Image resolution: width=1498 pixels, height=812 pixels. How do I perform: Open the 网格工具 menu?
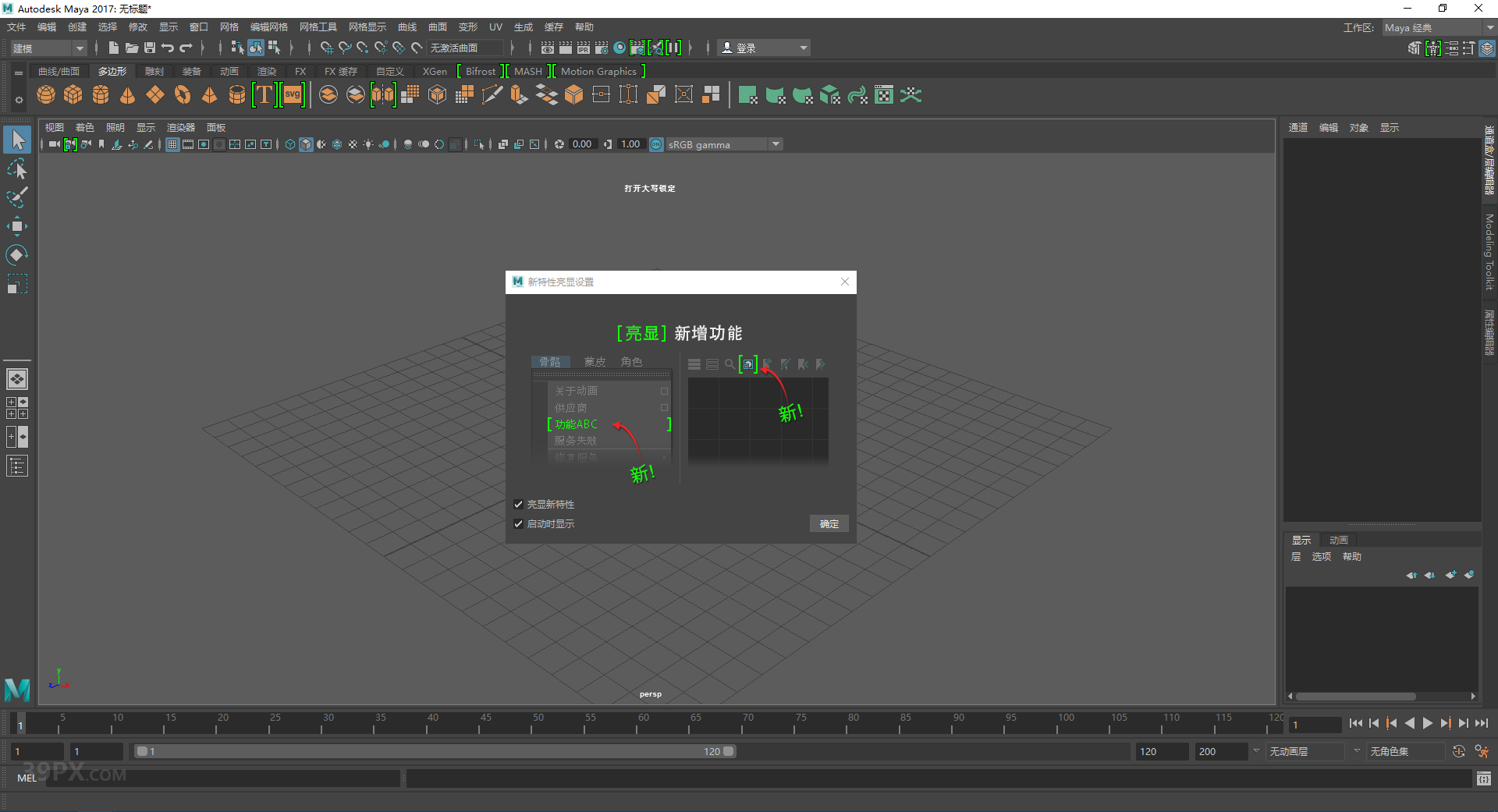pyautogui.click(x=318, y=27)
